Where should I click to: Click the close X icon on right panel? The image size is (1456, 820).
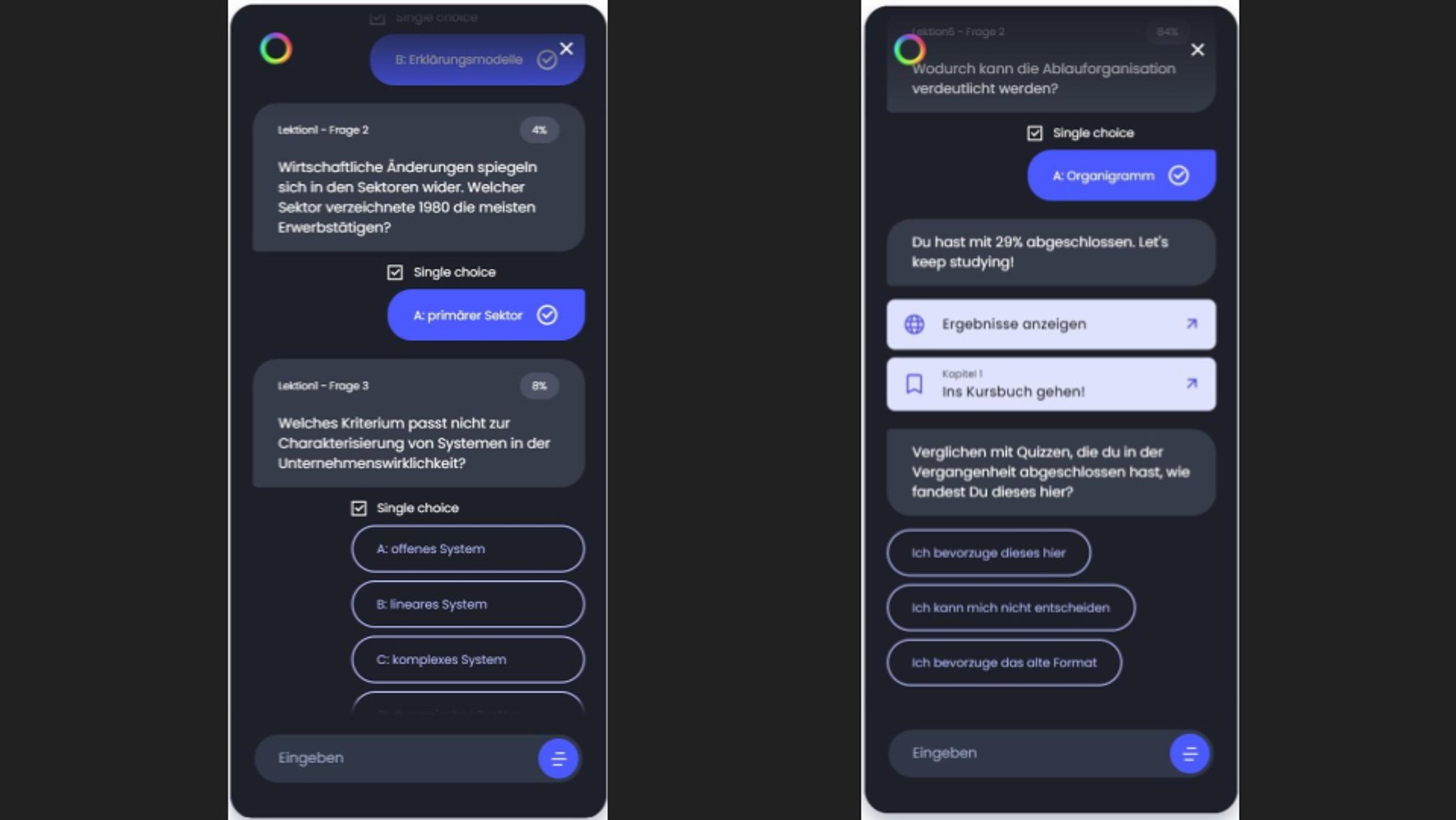point(1197,49)
